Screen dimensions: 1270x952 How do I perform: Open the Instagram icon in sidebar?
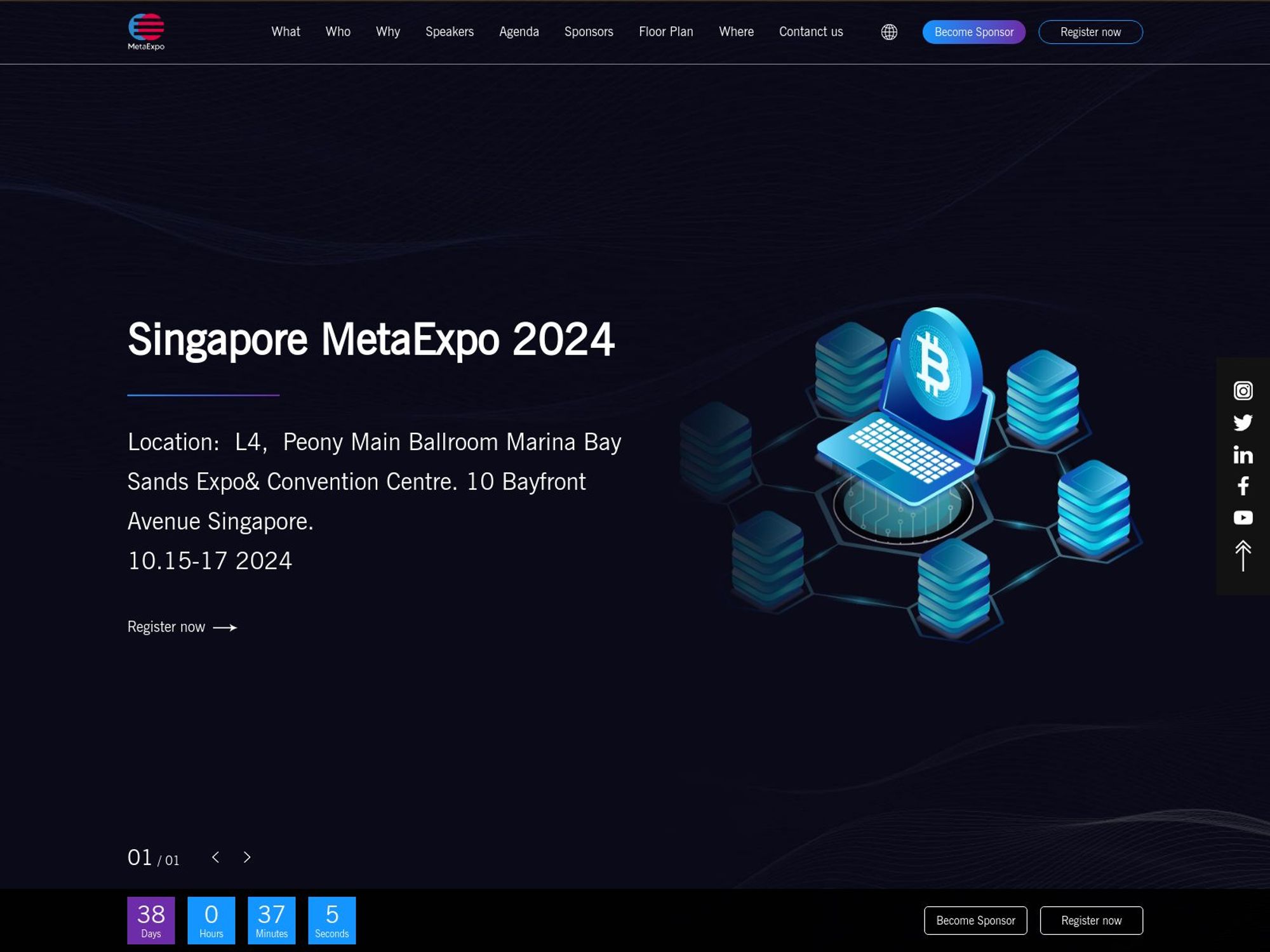1243,390
